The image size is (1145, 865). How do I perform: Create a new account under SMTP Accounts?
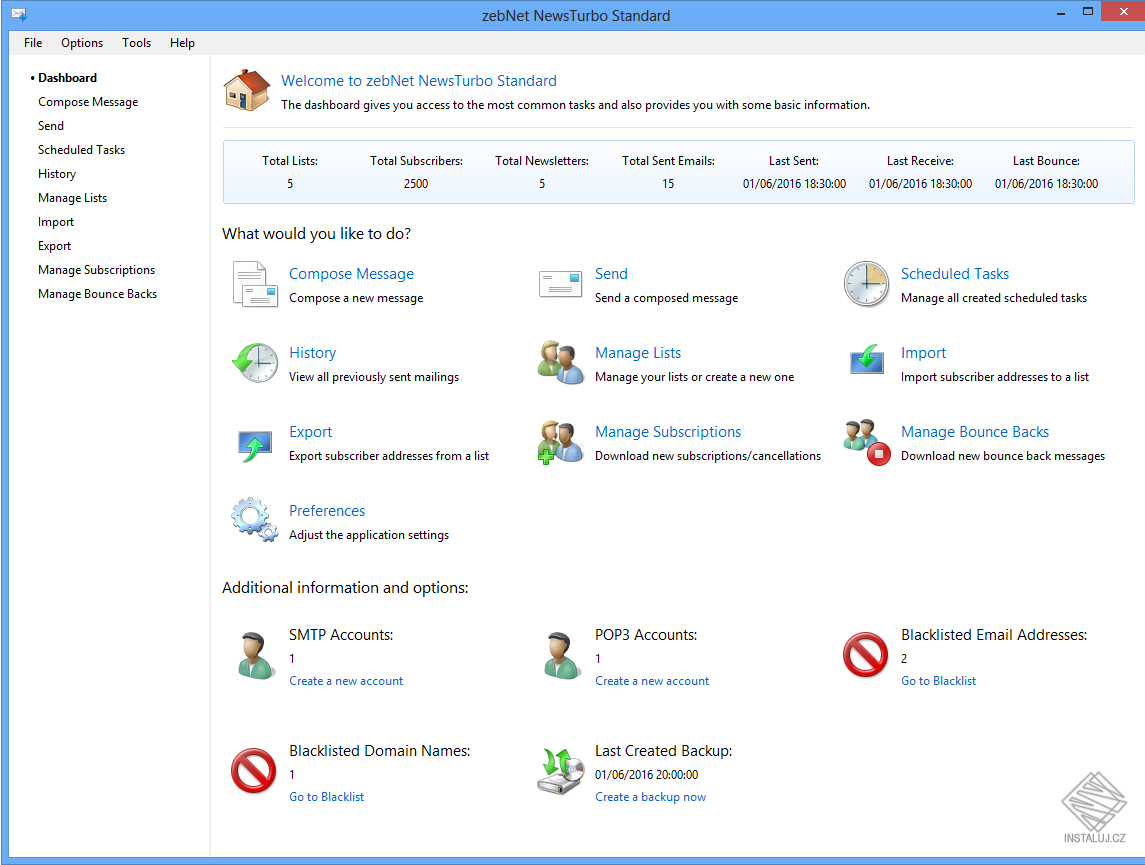(345, 681)
